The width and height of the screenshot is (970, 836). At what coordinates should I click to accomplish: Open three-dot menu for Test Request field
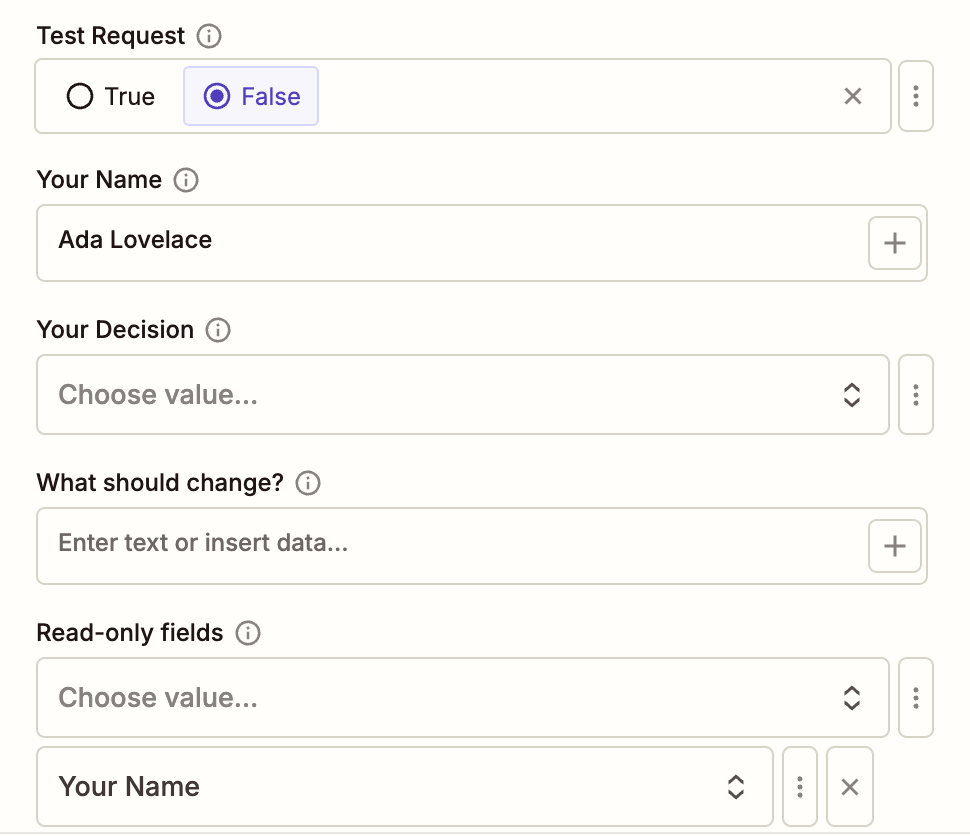916,96
